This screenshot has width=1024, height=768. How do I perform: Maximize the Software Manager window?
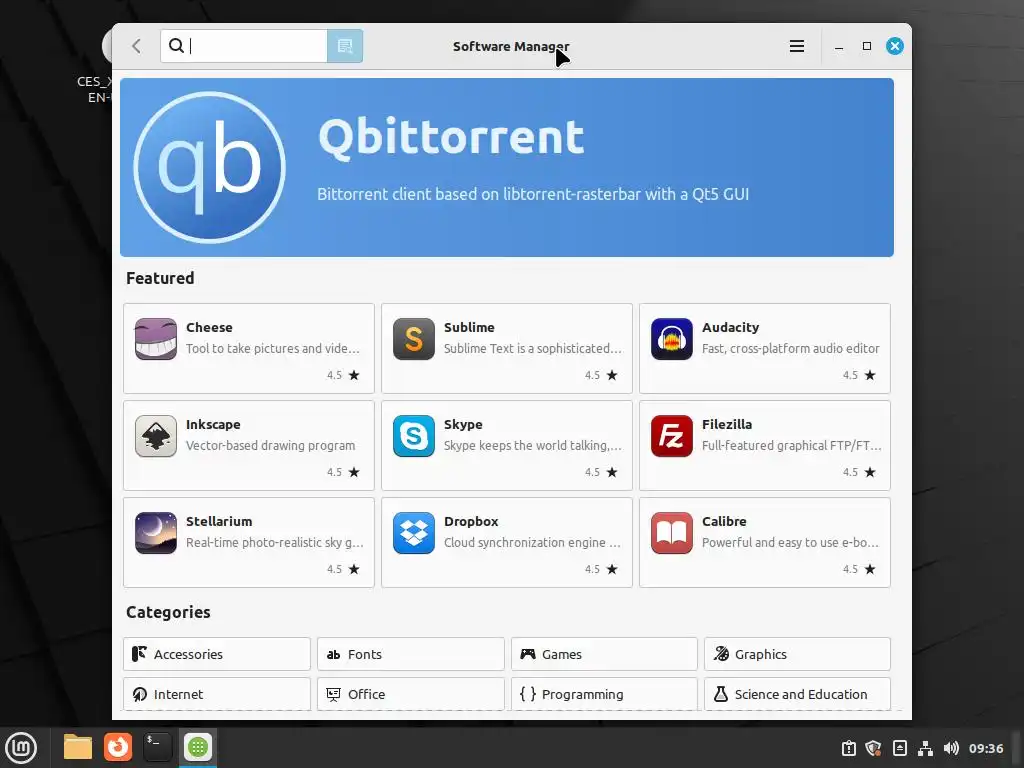(x=867, y=46)
